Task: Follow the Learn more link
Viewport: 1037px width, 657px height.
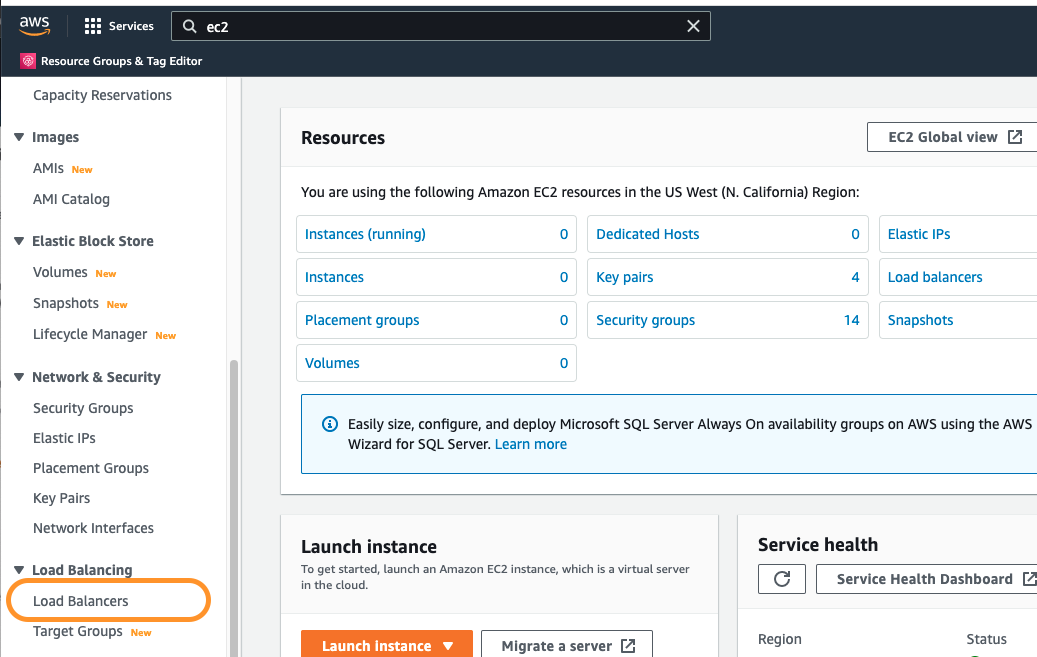Action: (x=530, y=444)
